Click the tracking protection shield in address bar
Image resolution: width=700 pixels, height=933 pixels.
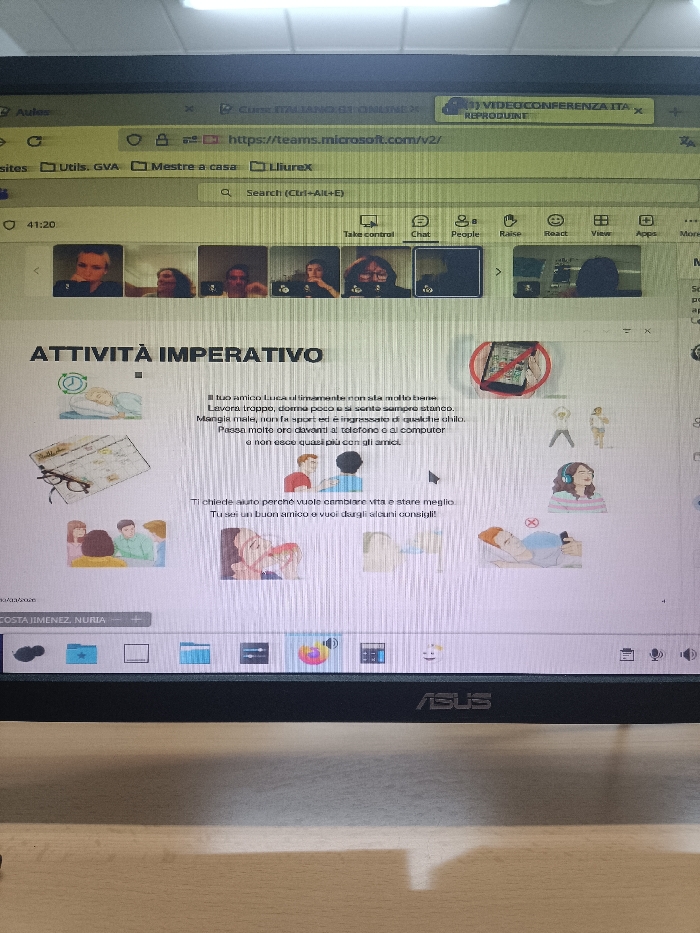(134, 140)
